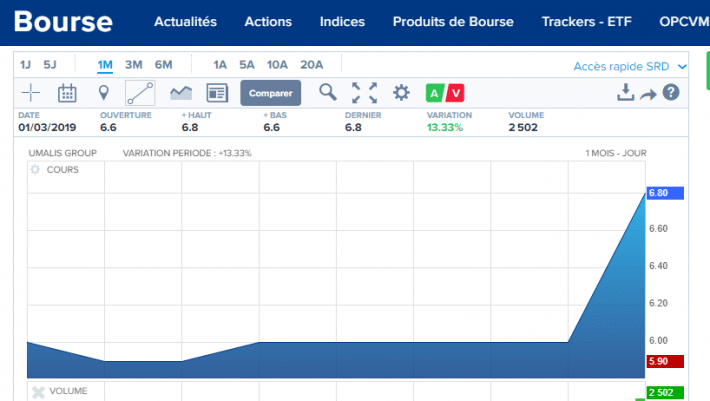Click the blue 6.80 price label
This screenshot has width=710, height=401.
[665, 193]
